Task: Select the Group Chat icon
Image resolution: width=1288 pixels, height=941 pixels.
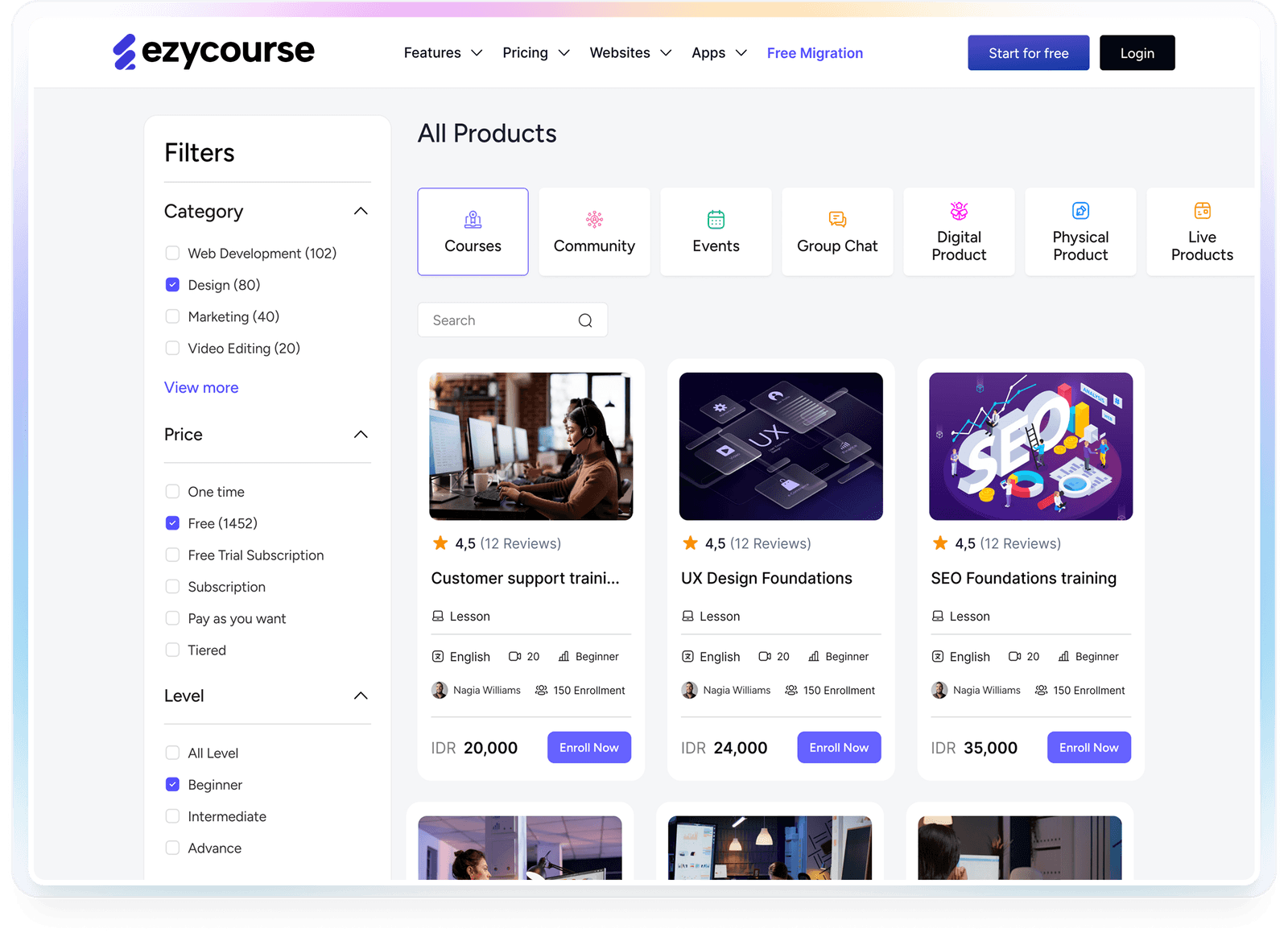Action: (837, 219)
